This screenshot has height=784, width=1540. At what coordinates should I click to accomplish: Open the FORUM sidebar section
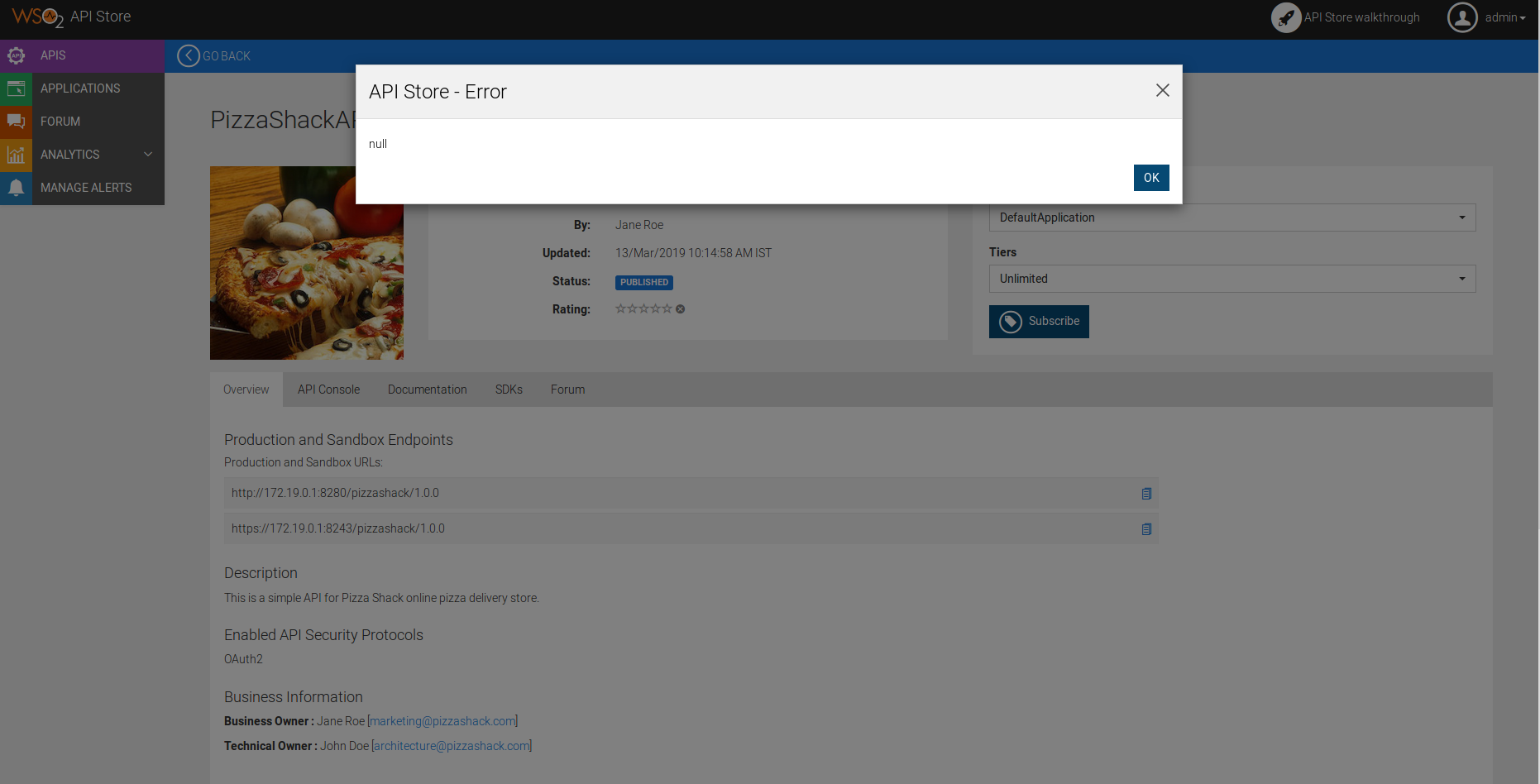click(x=60, y=122)
